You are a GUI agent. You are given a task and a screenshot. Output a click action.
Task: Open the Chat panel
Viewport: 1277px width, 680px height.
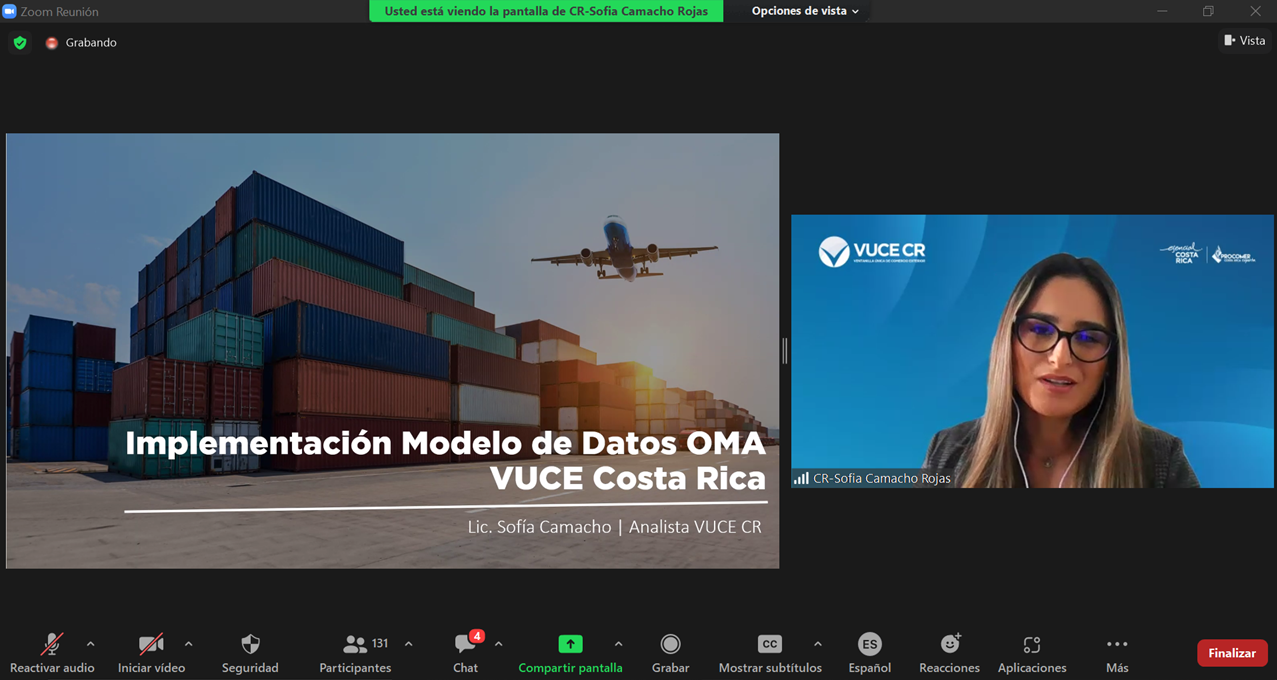(465, 653)
